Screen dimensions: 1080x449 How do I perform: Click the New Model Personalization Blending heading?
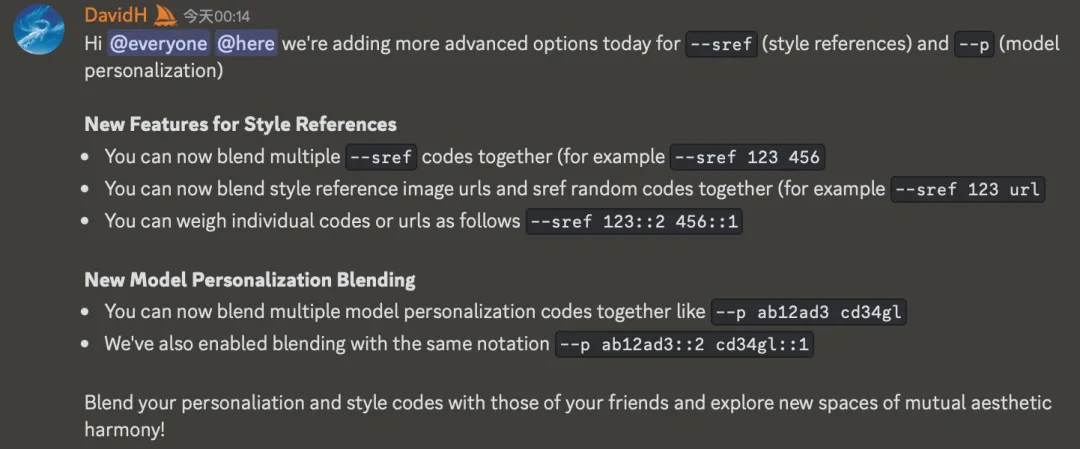point(250,280)
